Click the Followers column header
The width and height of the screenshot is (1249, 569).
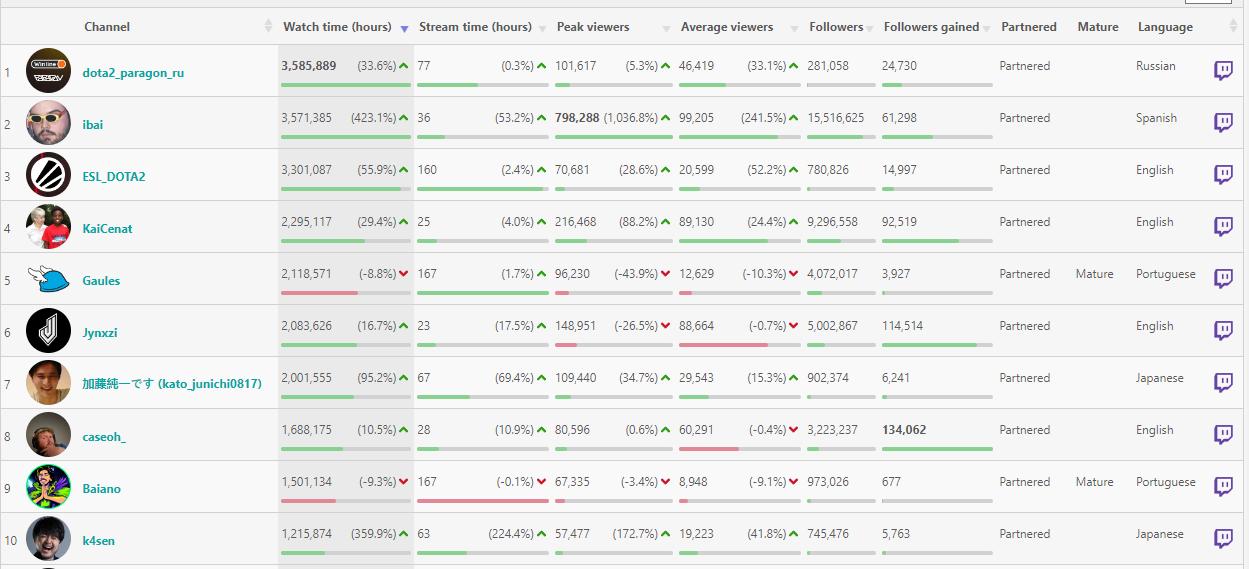click(836, 27)
